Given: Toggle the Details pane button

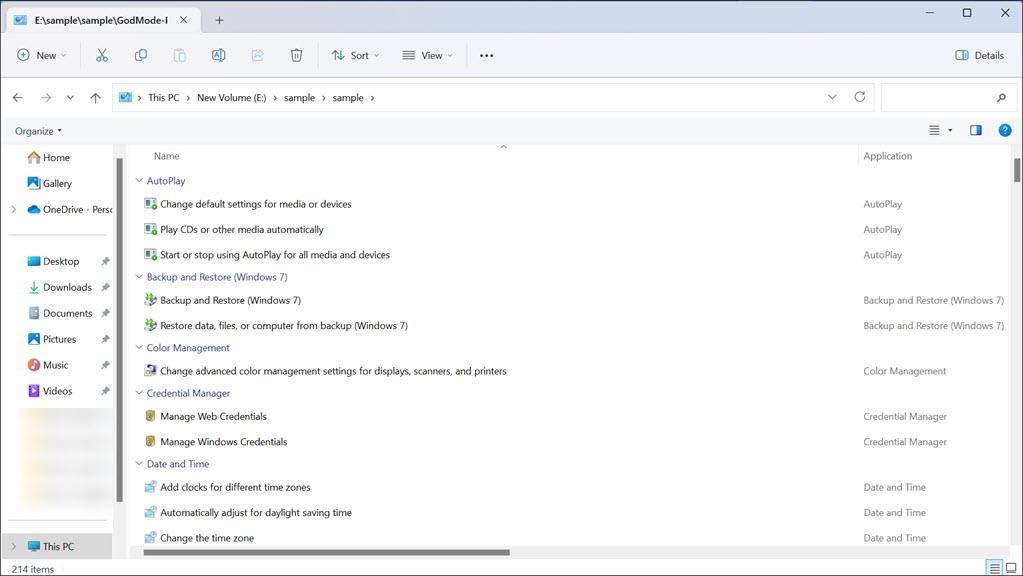Looking at the screenshot, I should tap(979, 56).
